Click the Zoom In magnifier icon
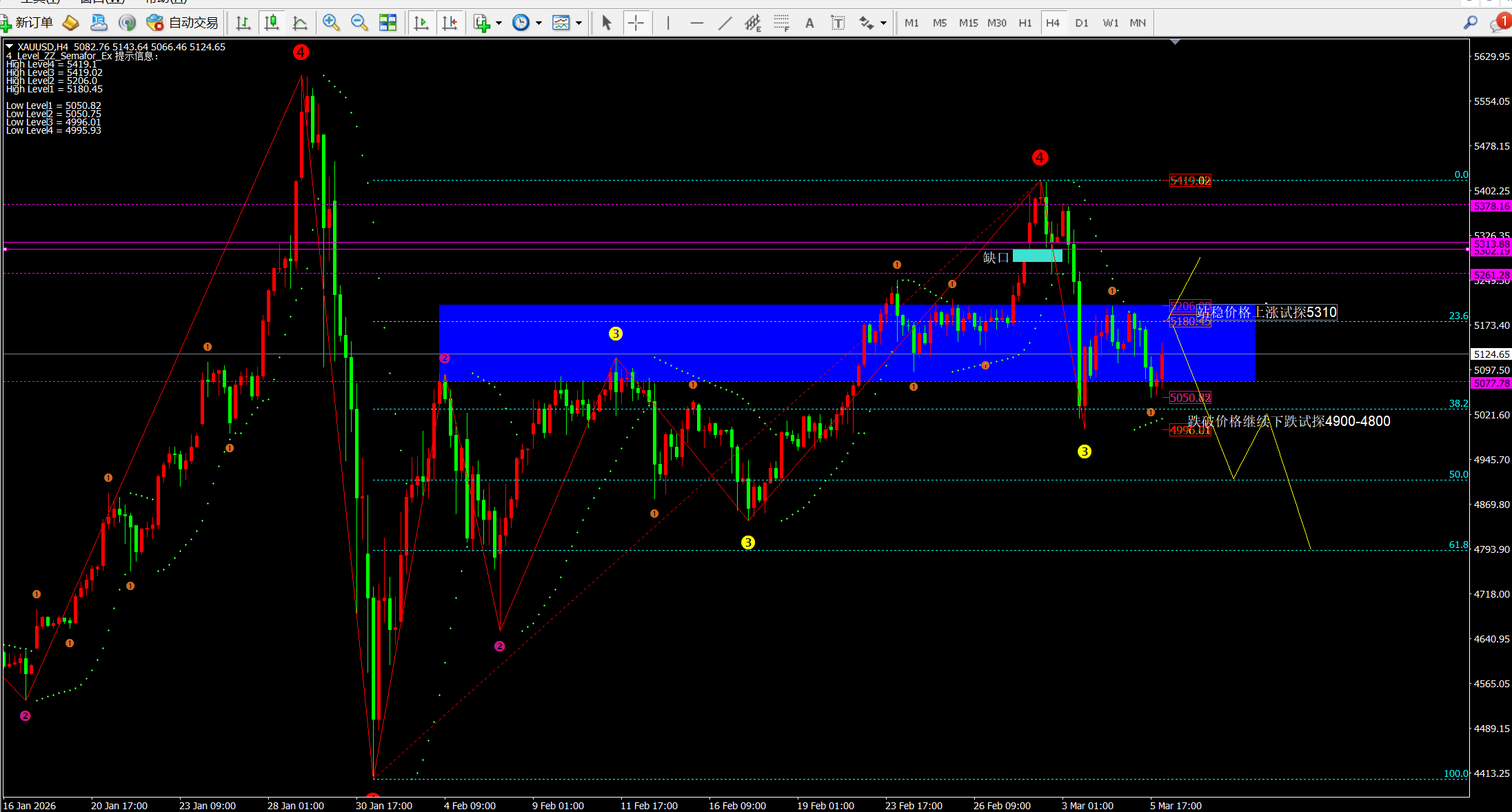The height and width of the screenshot is (812, 1512). (331, 23)
